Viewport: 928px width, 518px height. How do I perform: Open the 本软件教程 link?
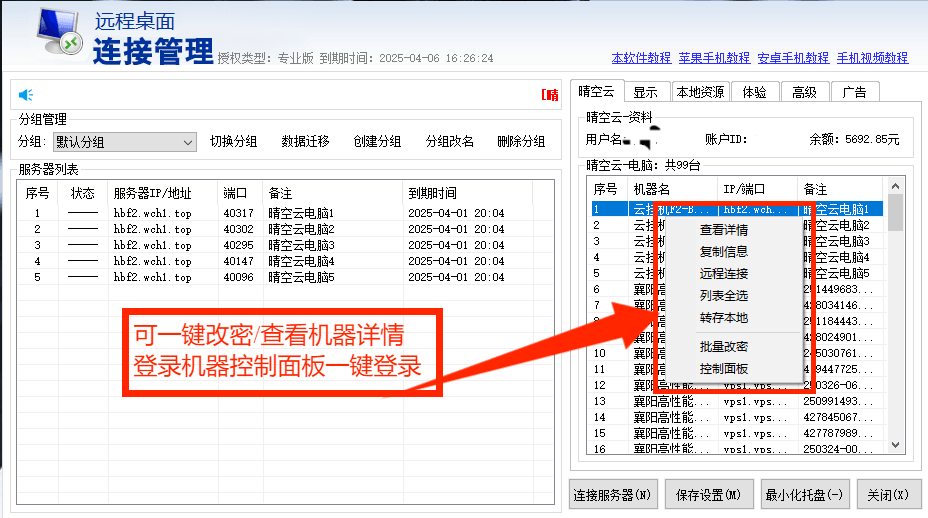(641, 58)
